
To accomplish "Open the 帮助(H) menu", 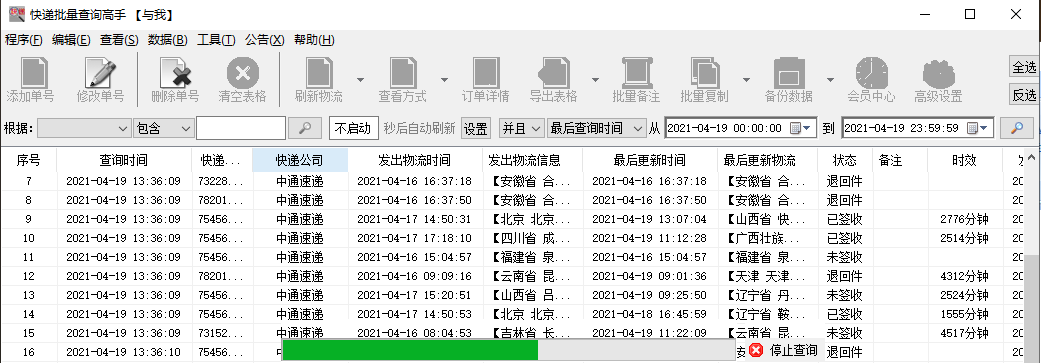I will tap(314, 40).
